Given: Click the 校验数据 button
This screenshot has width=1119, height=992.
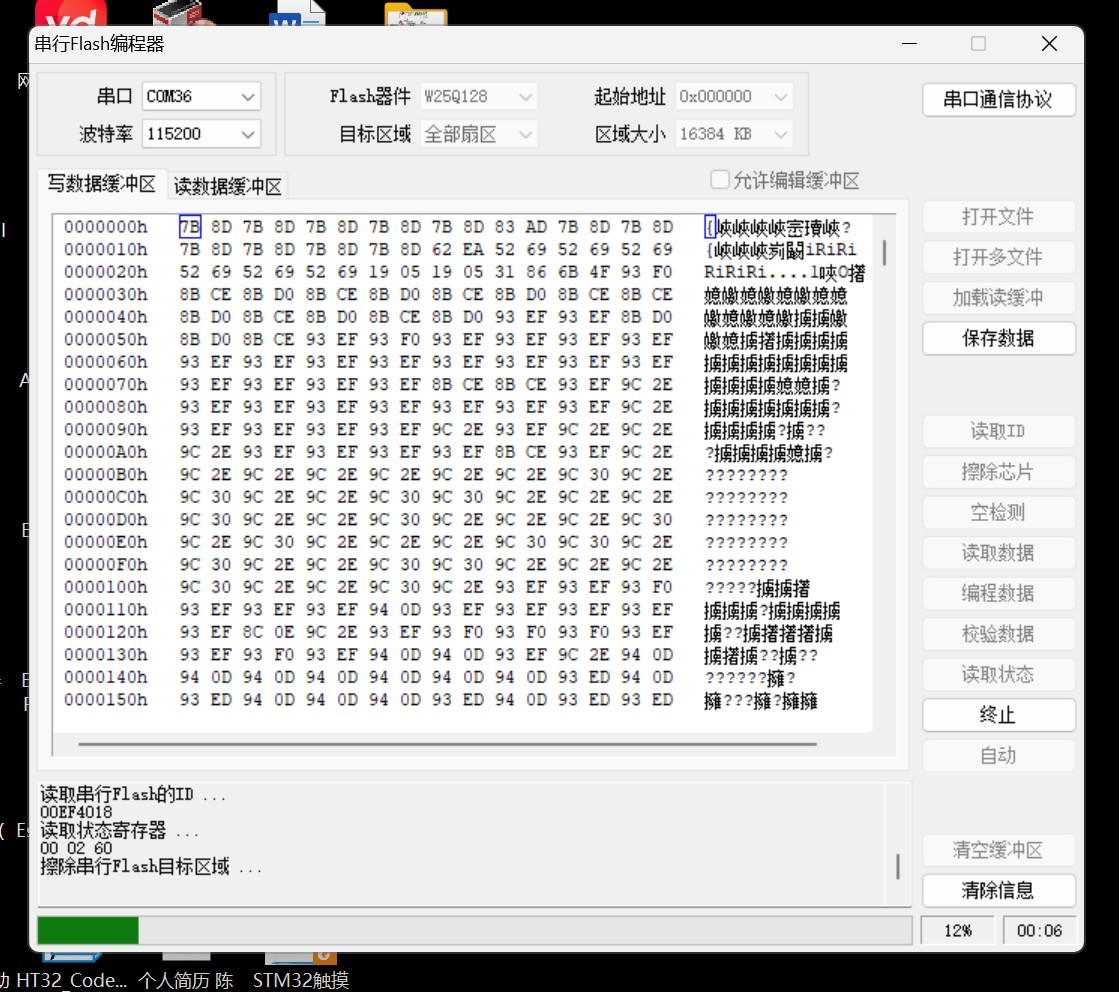Looking at the screenshot, I should 998,634.
